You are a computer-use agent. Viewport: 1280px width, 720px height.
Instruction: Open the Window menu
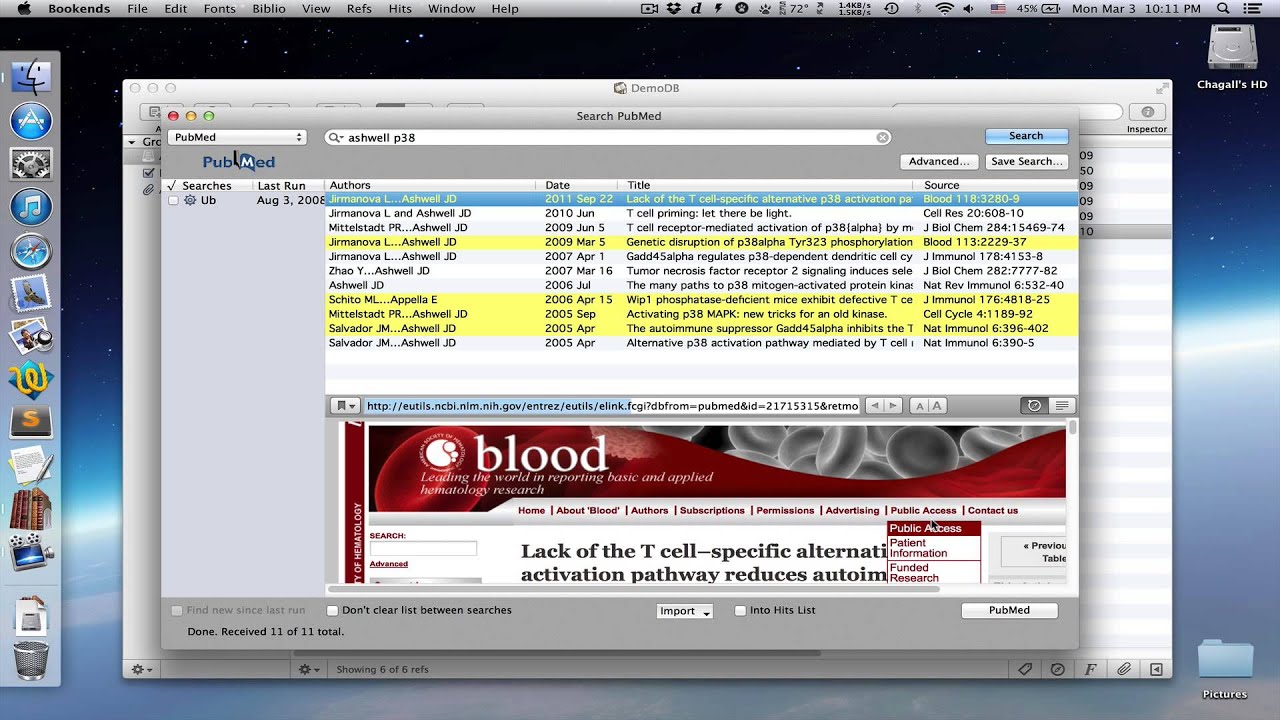452,9
